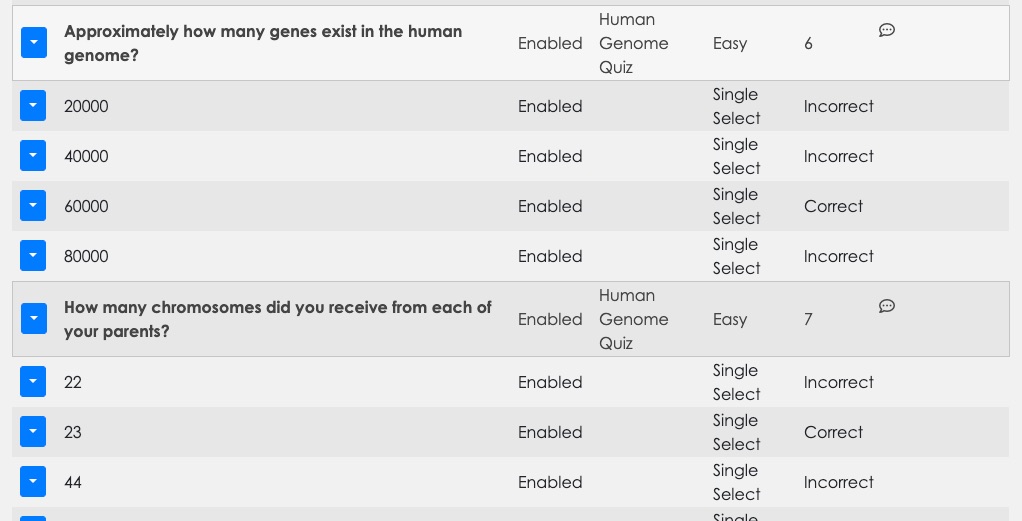This screenshot has height=521, width=1022.
Task: Open blue dropdown beside answer 23
Action: click(x=33, y=432)
